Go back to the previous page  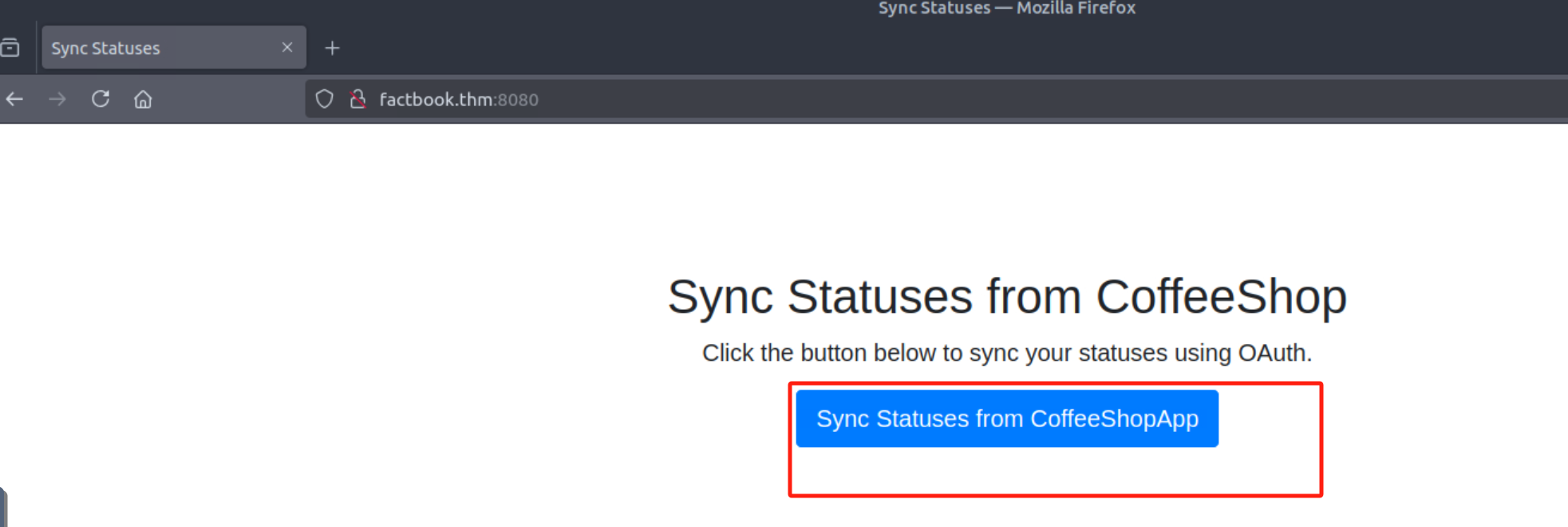pyautogui.click(x=15, y=99)
